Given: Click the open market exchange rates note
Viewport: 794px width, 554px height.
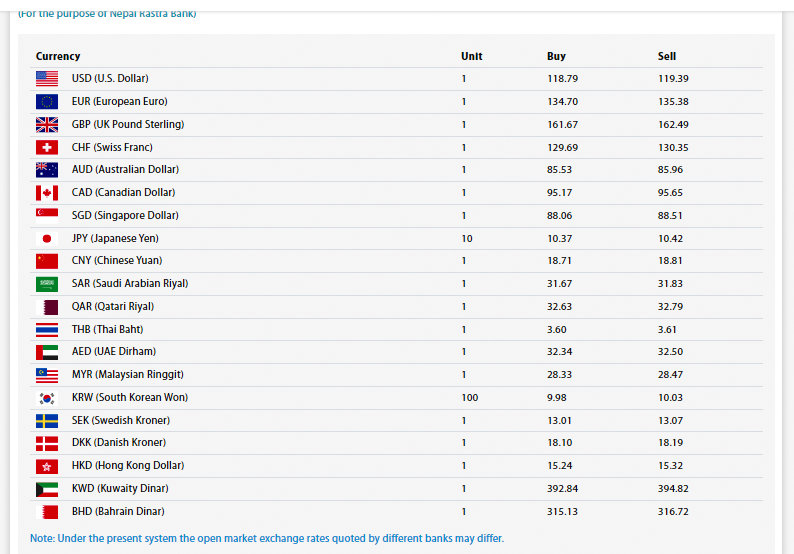Looking at the screenshot, I should point(267,538).
